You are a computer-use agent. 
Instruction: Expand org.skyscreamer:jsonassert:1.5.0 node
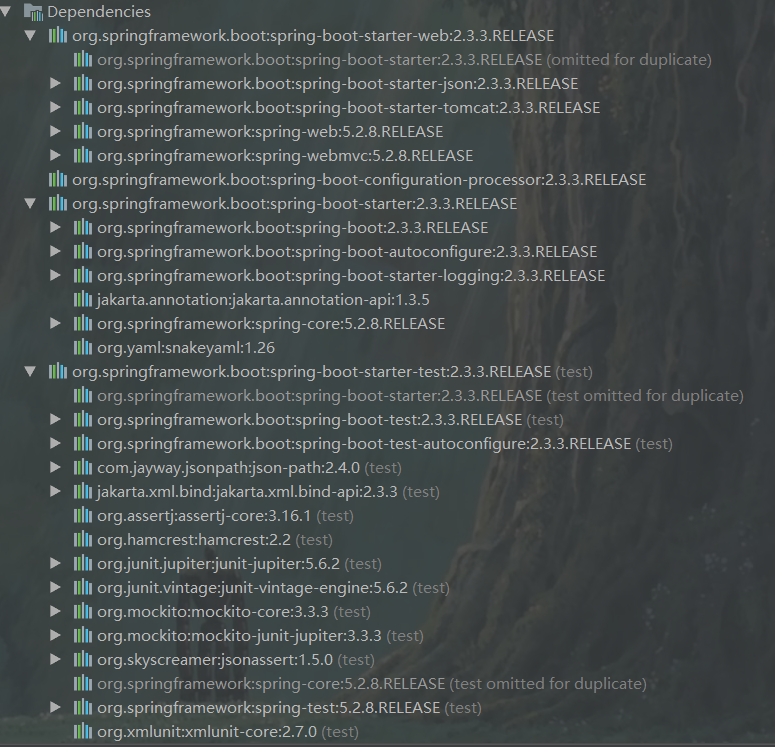tap(55, 659)
